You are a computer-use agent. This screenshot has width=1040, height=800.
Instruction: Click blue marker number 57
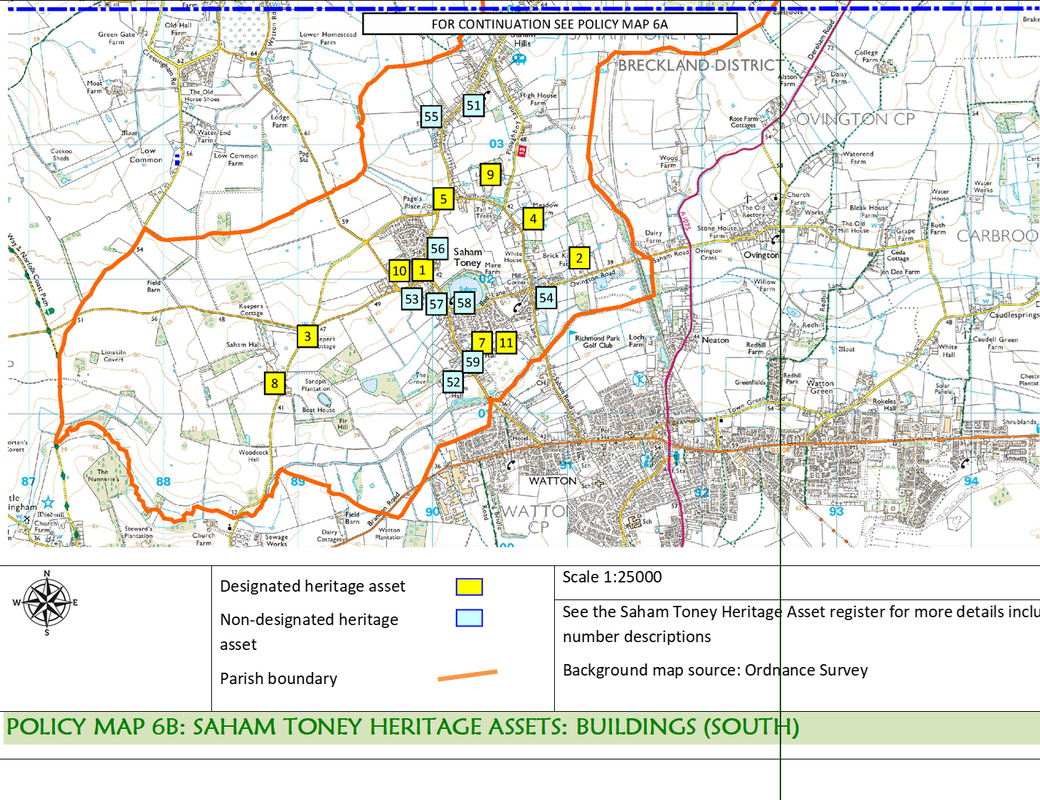(436, 304)
